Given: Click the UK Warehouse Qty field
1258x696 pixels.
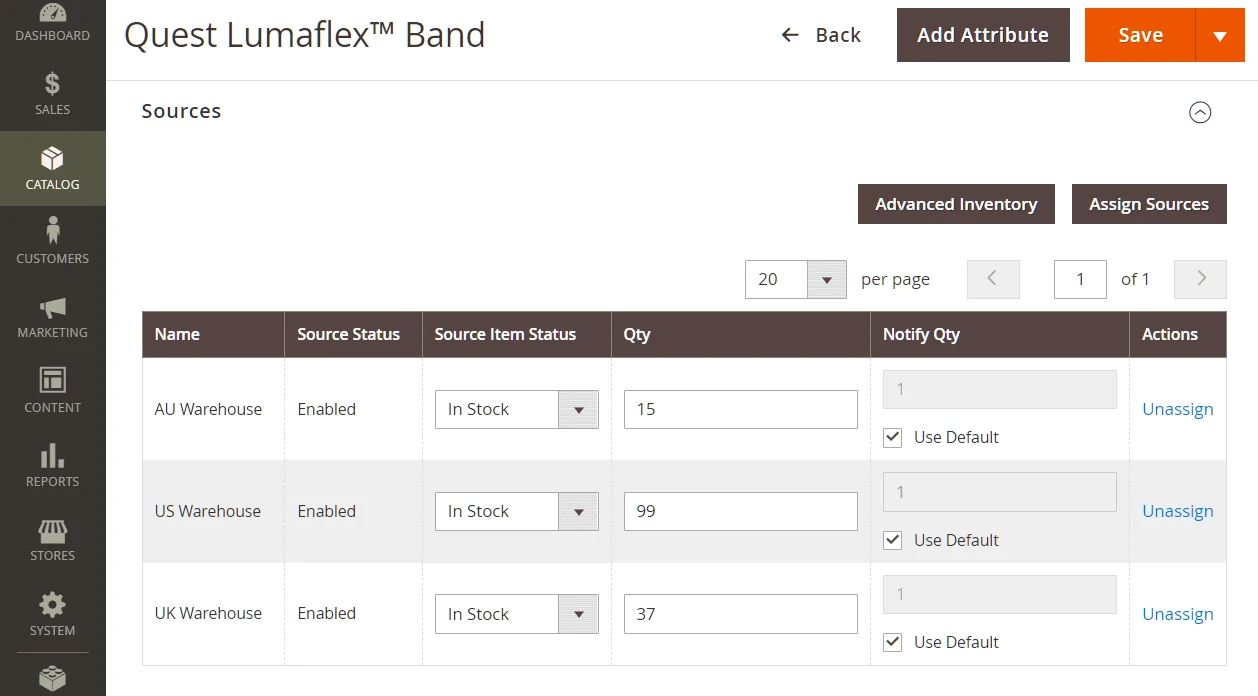Looking at the screenshot, I should [740, 614].
